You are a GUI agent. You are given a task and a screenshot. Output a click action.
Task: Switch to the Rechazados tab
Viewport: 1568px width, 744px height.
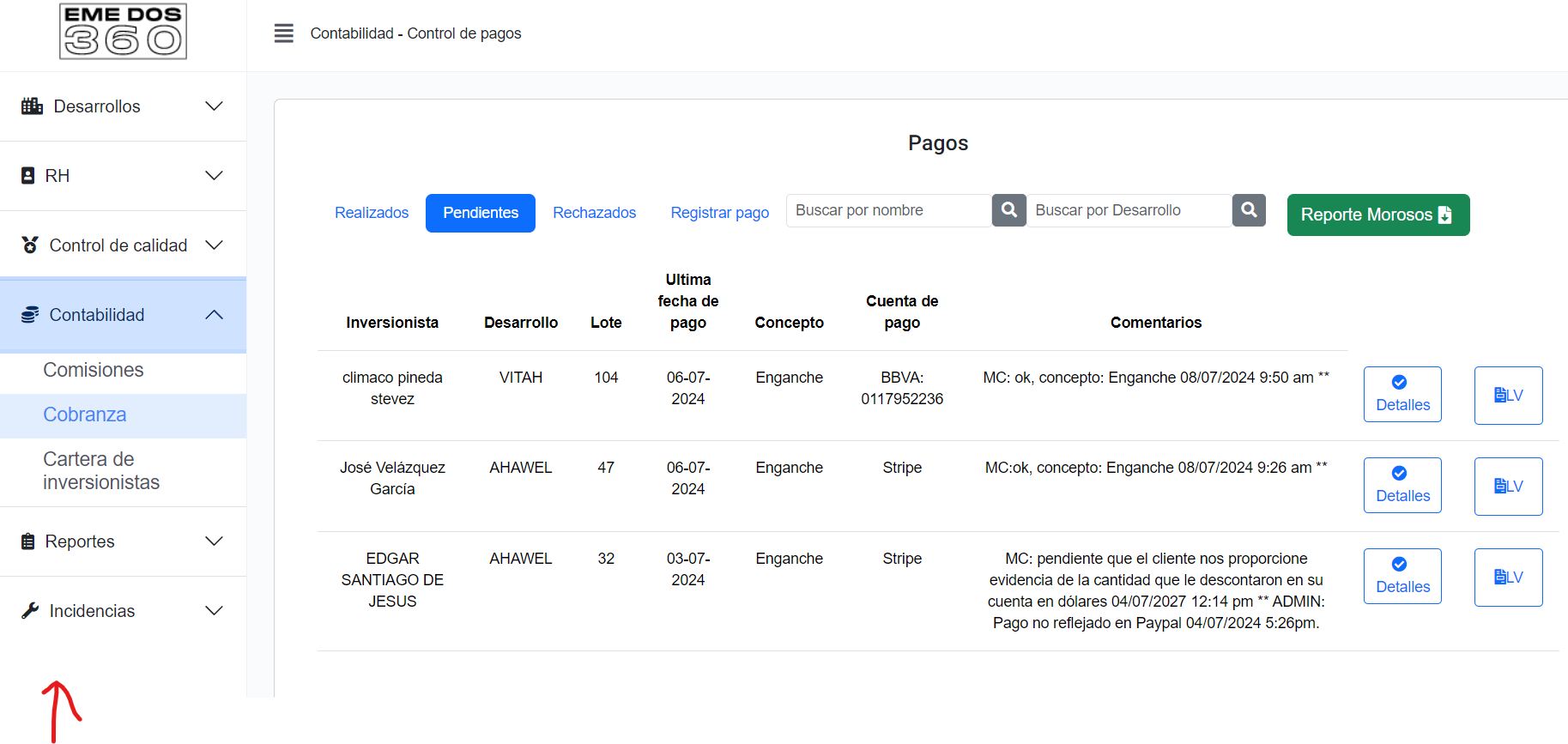594,213
